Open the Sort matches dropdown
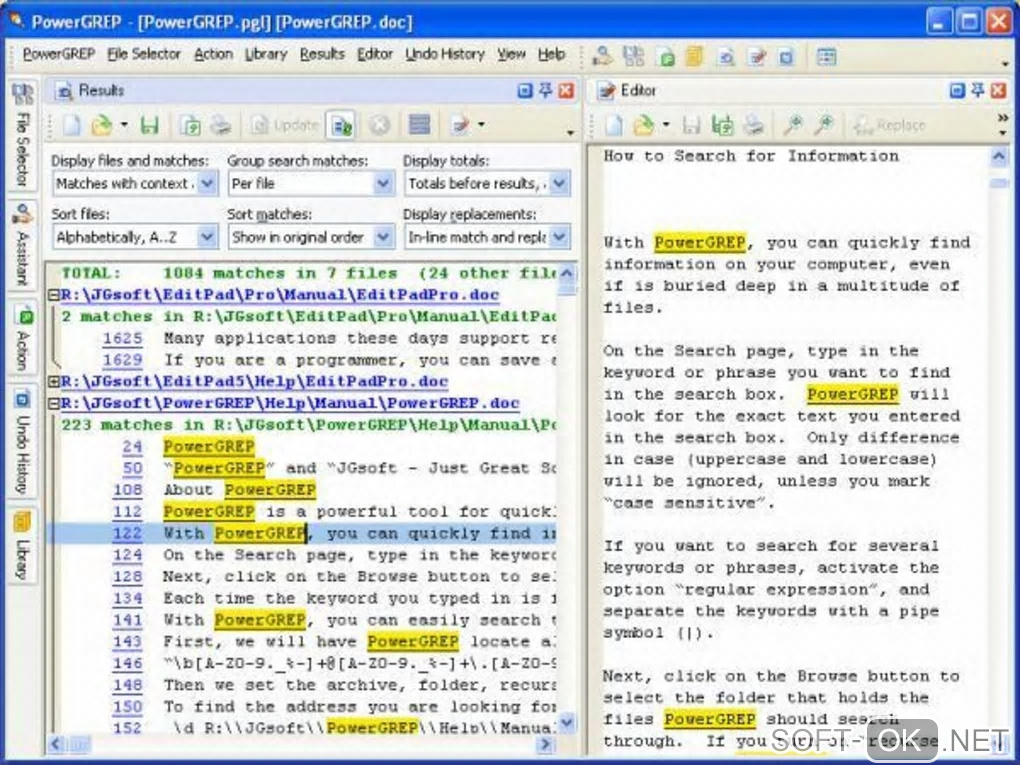The width and height of the screenshot is (1020, 765). tap(384, 237)
